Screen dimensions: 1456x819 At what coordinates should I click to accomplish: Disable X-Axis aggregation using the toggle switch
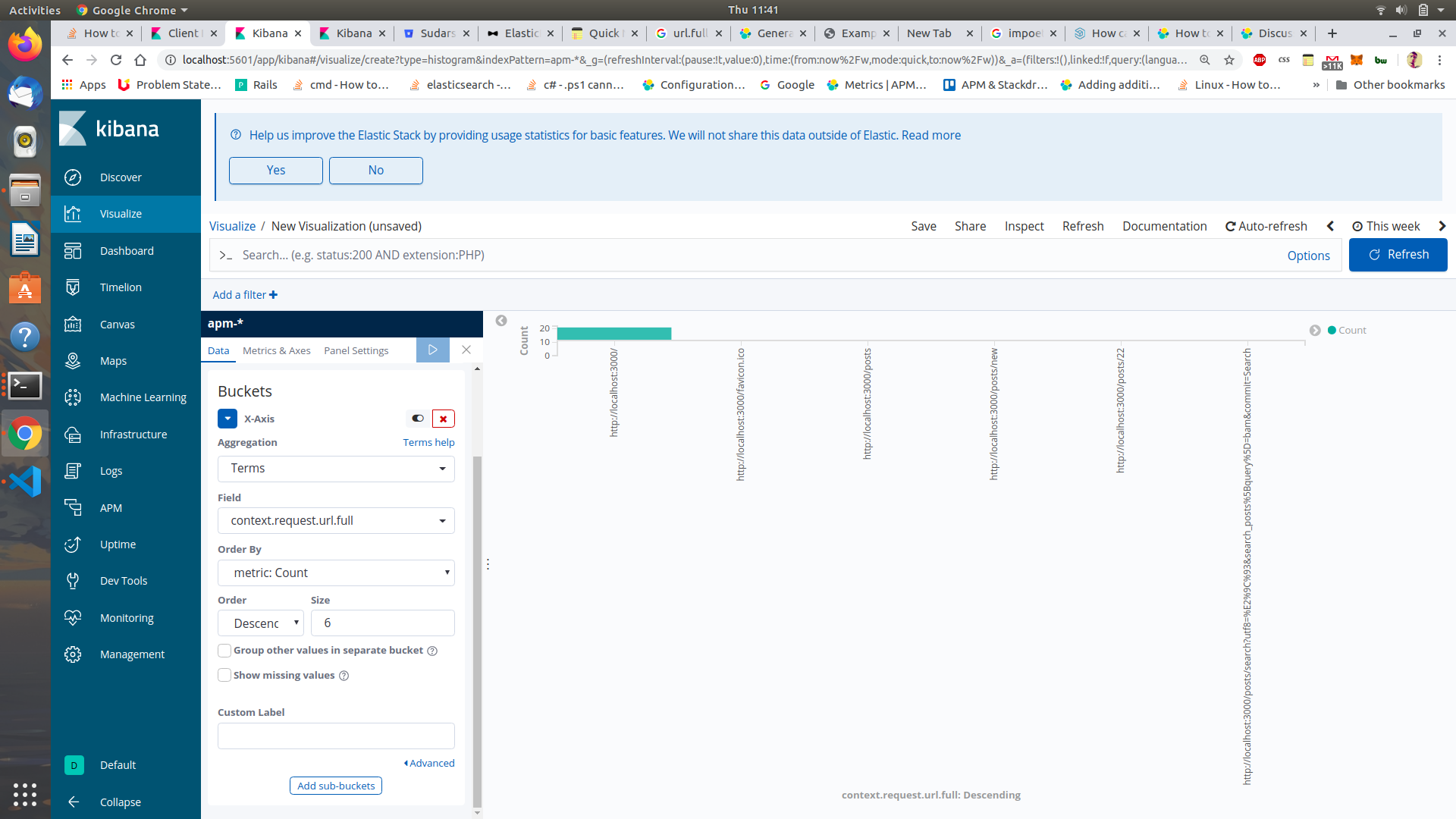[417, 419]
